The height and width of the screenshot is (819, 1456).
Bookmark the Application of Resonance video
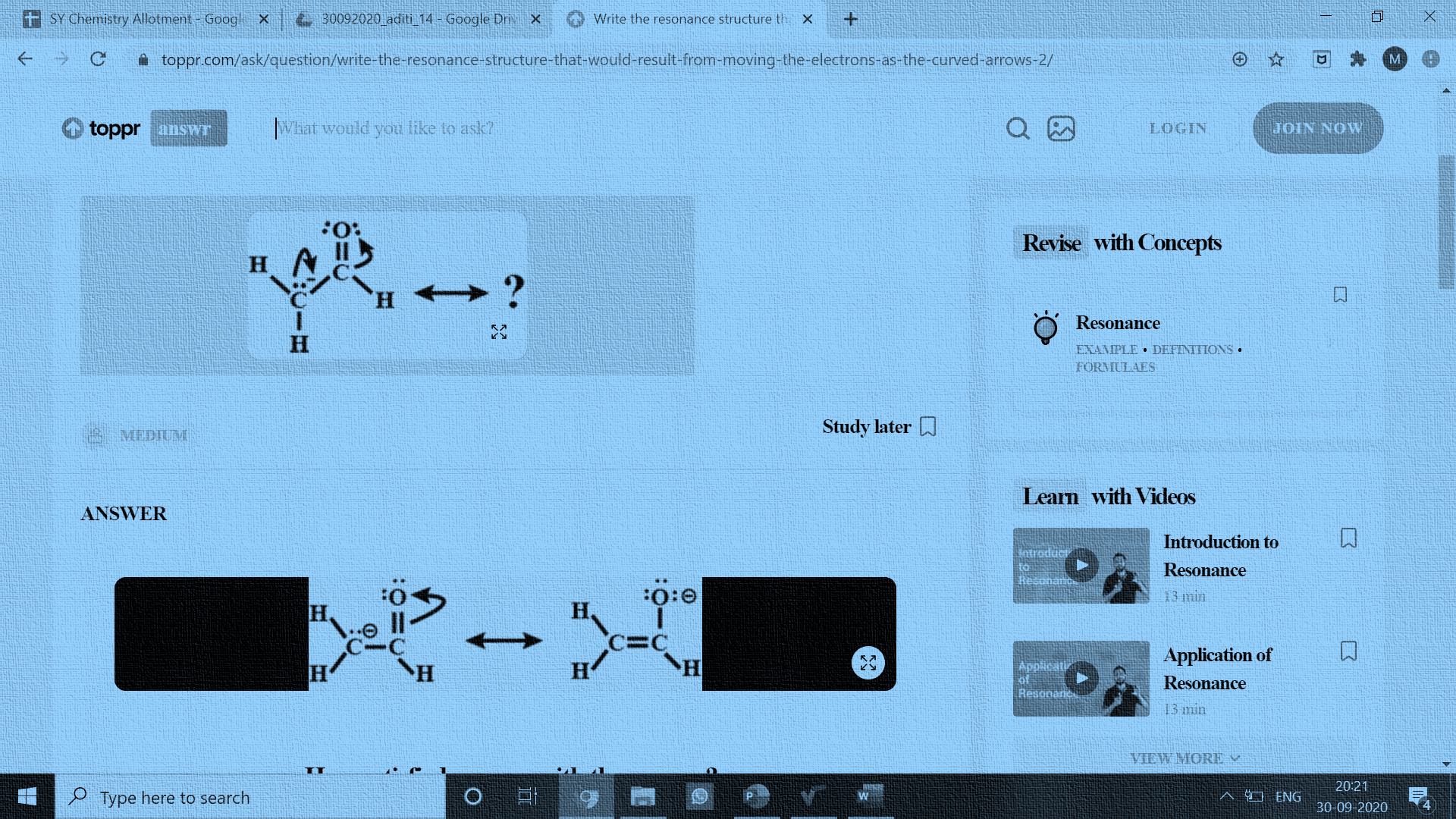pos(1349,651)
